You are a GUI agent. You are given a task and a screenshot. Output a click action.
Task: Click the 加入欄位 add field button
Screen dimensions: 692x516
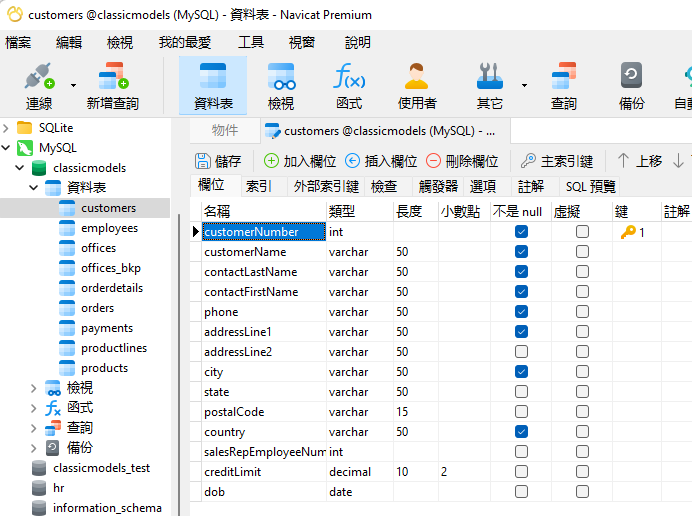click(x=299, y=161)
